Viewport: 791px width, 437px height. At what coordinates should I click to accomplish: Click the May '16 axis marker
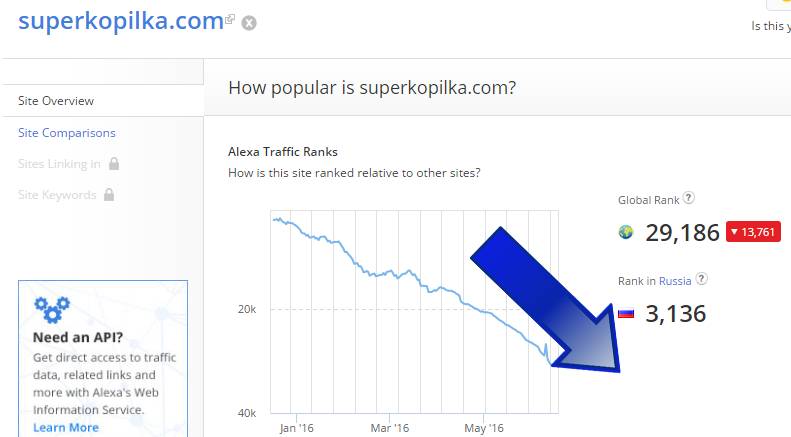(x=484, y=428)
